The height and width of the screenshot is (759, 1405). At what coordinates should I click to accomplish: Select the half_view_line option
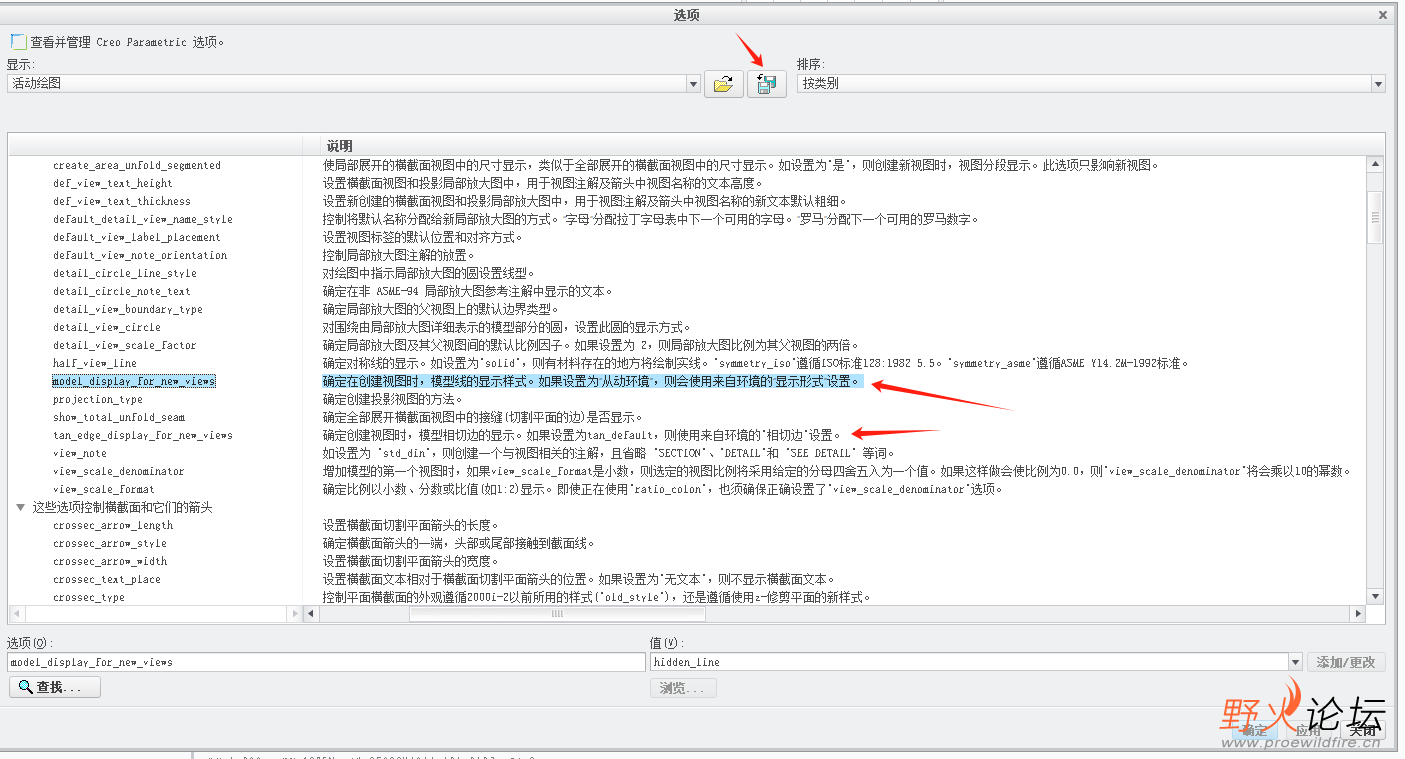[95, 364]
